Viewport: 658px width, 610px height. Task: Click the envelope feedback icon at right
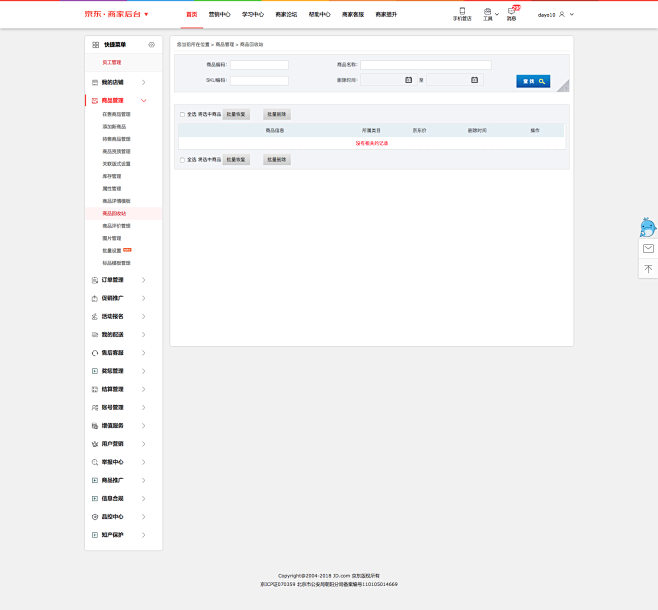pyautogui.click(x=648, y=248)
